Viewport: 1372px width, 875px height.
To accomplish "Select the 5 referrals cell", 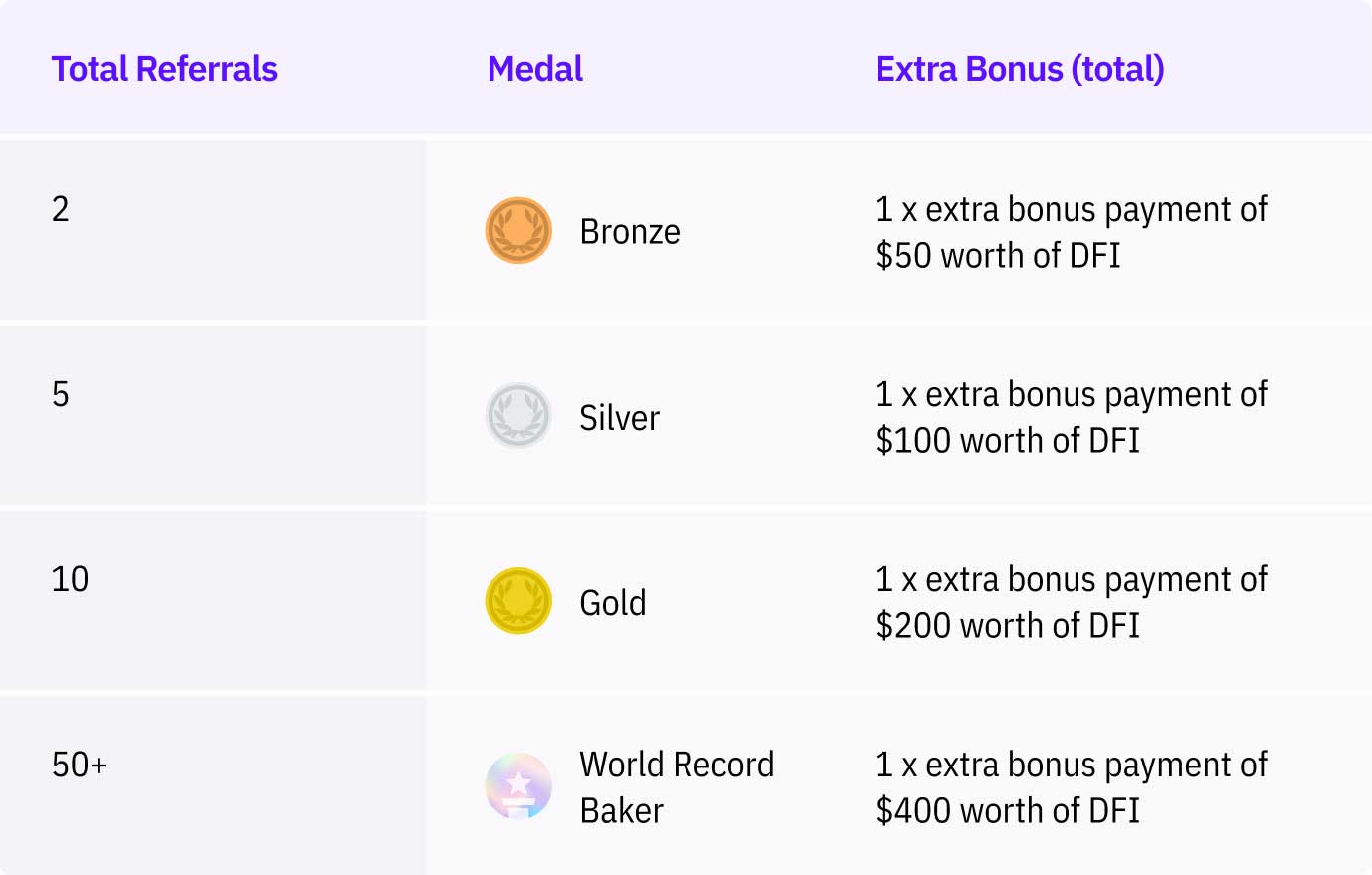I will pos(213,415).
